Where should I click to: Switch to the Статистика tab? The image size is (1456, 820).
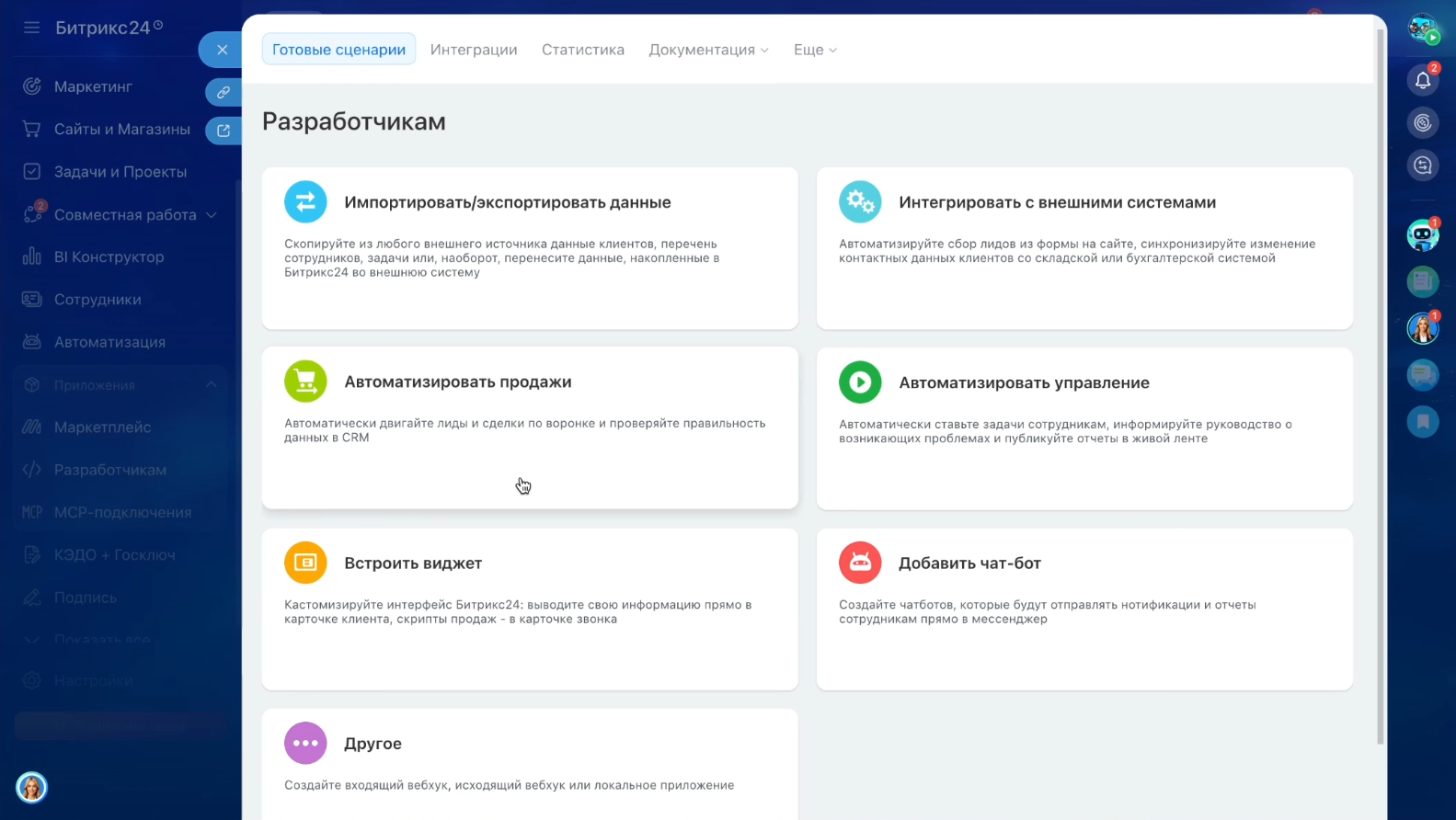[x=582, y=50]
